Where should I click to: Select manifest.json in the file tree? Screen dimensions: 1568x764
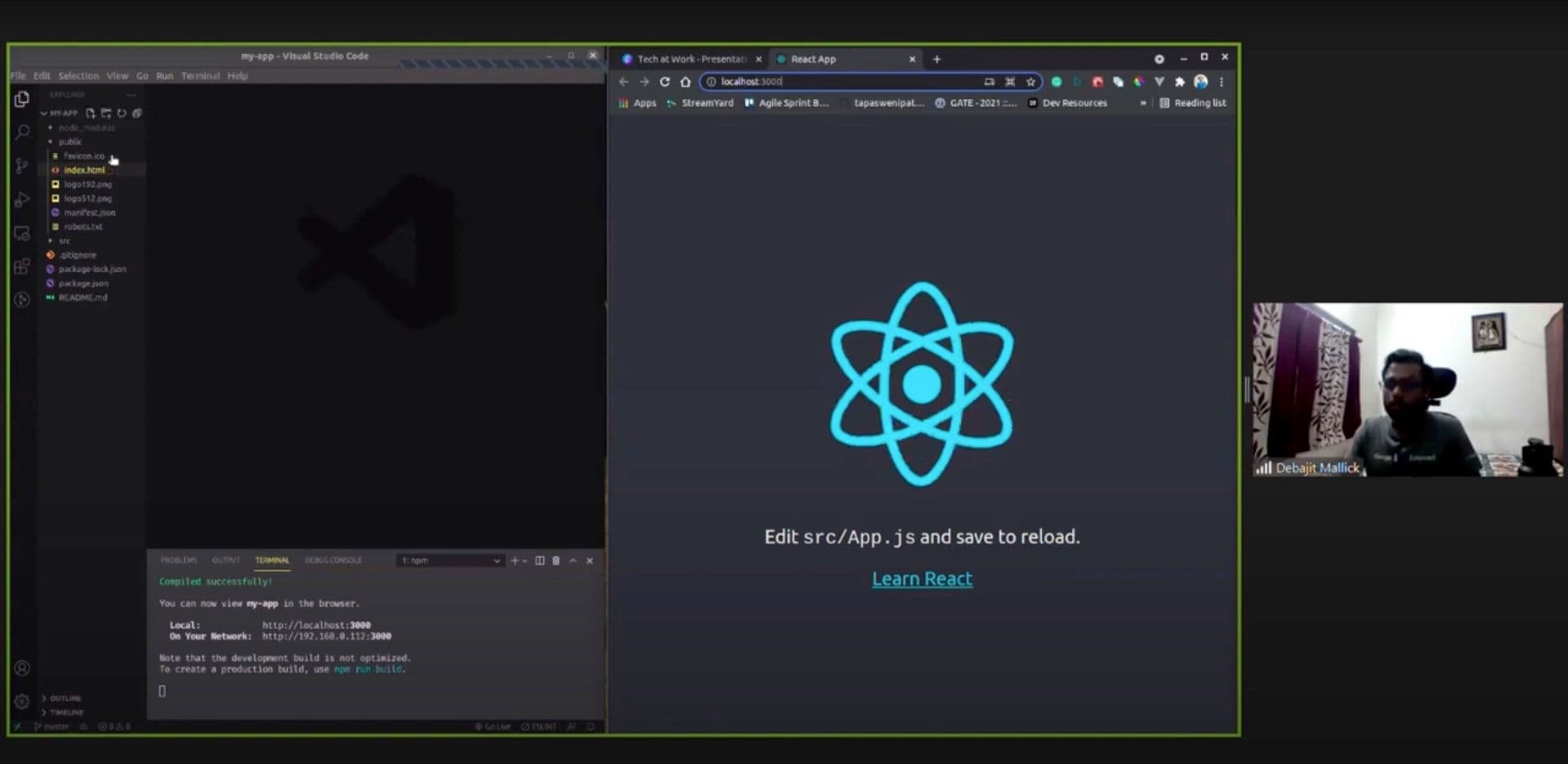89,212
